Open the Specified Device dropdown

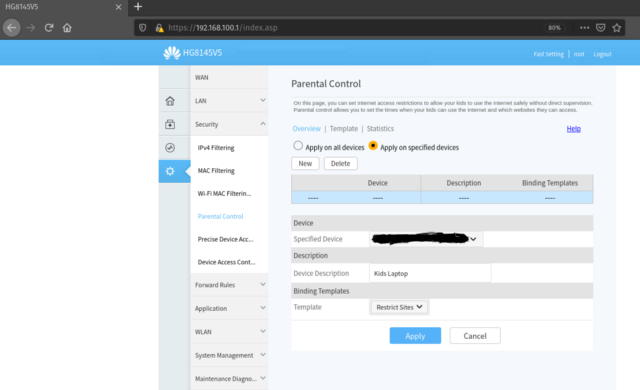pos(426,239)
